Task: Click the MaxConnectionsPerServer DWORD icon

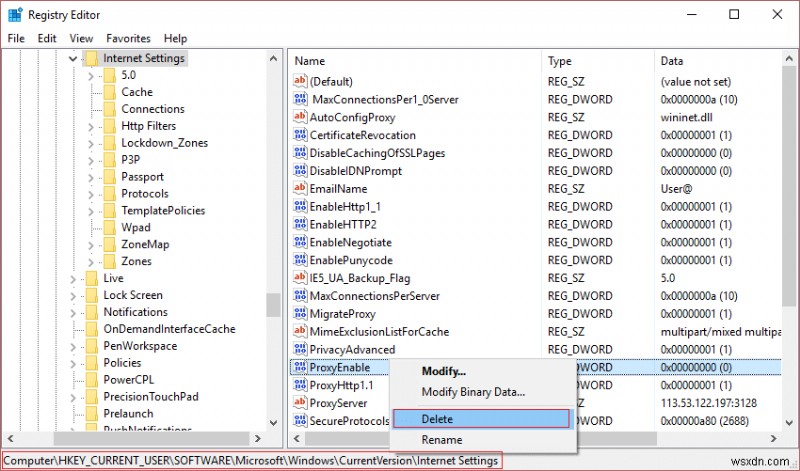Action: [x=300, y=295]
